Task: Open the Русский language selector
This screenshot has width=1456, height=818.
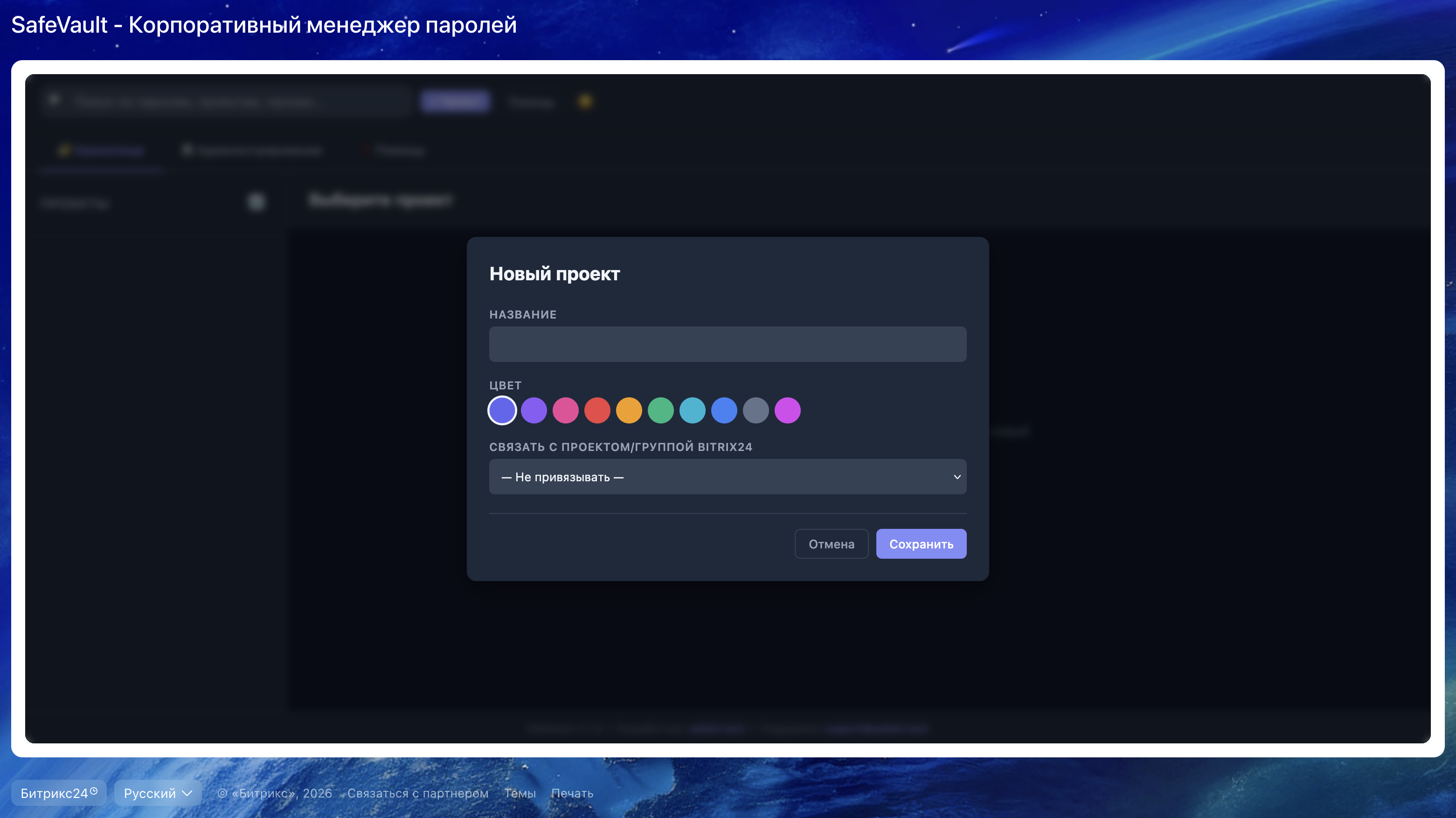Action: pyautogui.click(x=158, y=792)
